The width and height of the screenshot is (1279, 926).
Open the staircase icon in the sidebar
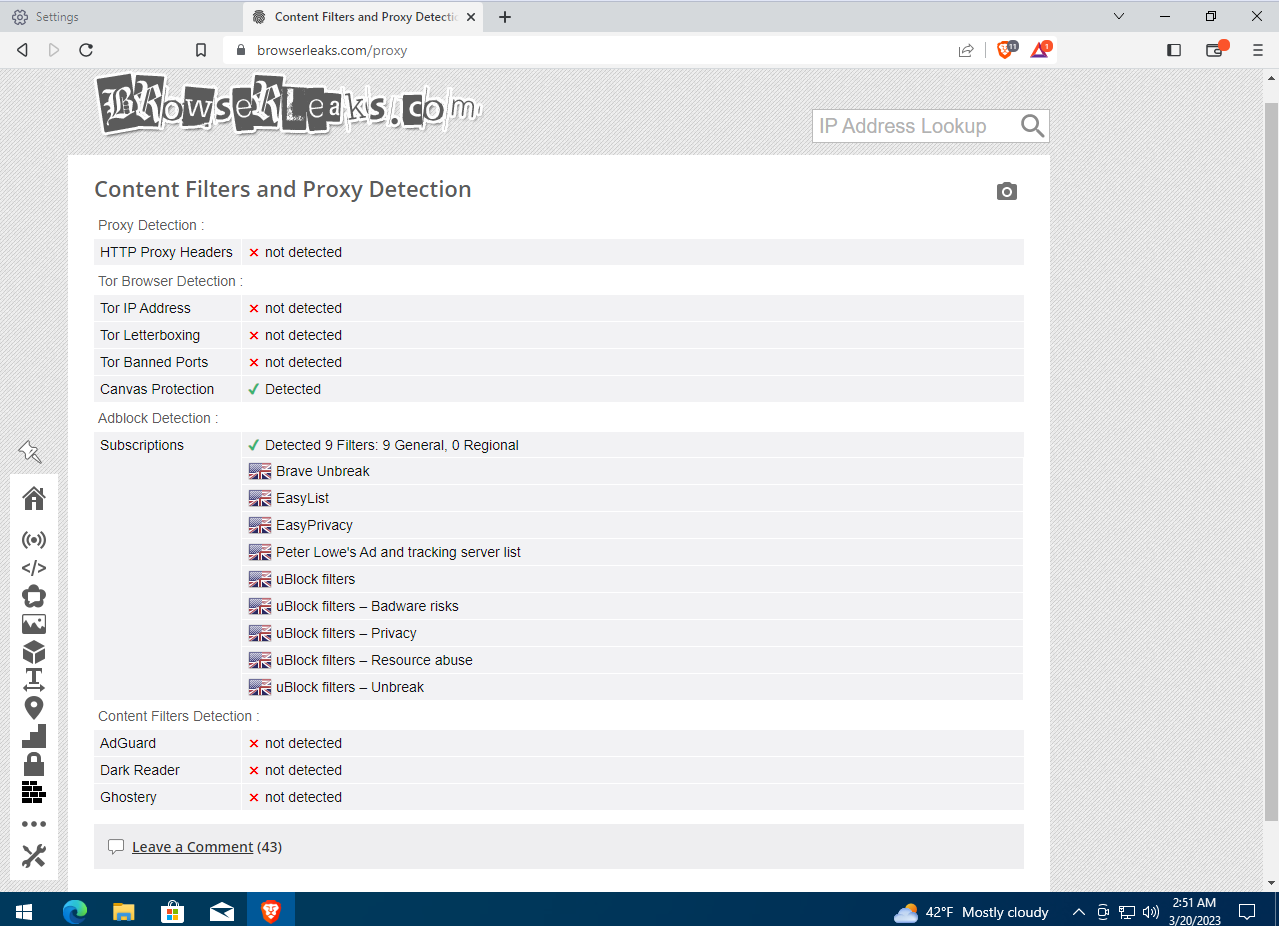[x=34, y=737]
